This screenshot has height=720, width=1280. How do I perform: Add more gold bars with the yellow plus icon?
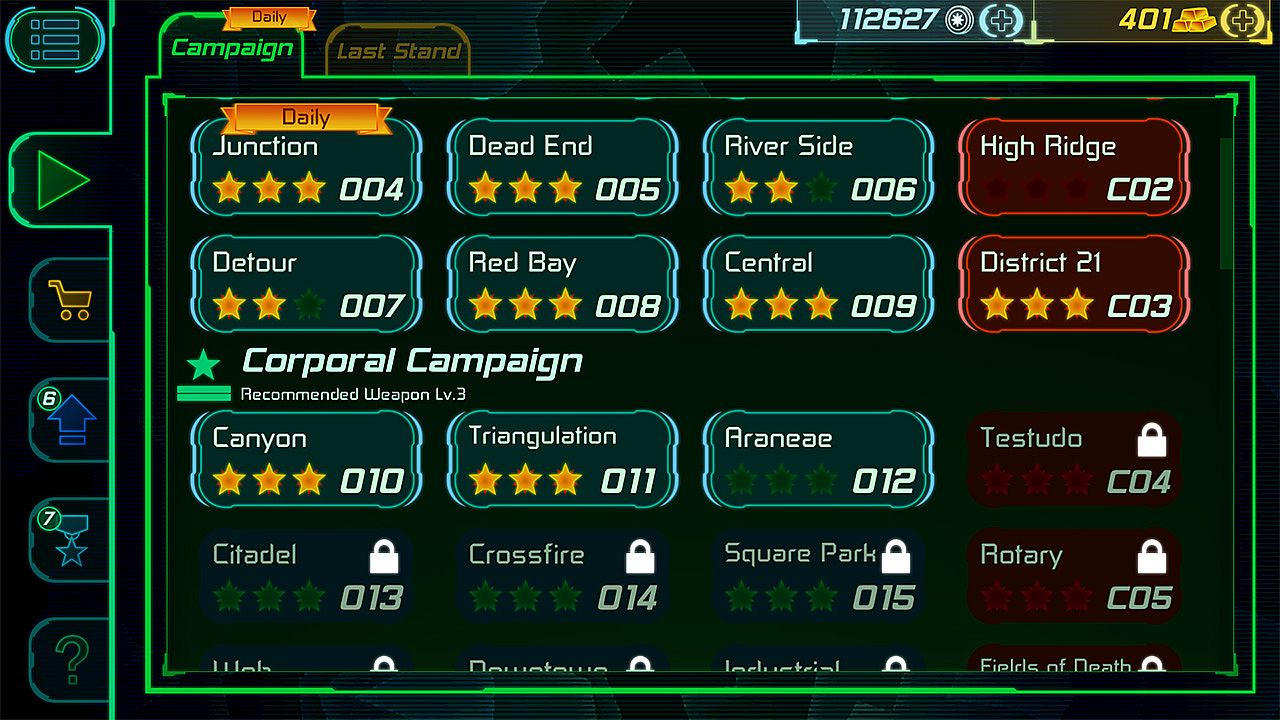point(1243,20)
